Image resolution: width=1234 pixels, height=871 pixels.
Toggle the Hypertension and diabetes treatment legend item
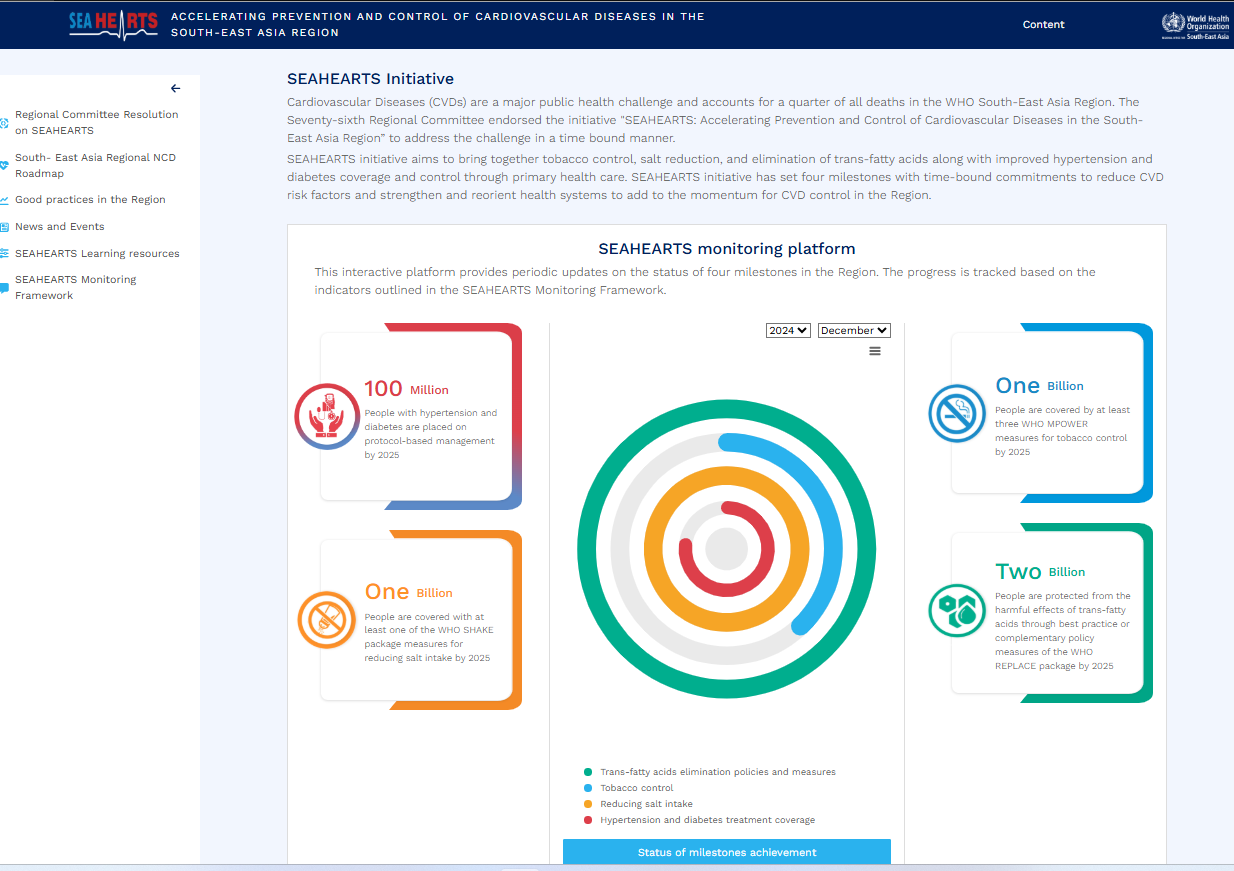pos(699,820)
